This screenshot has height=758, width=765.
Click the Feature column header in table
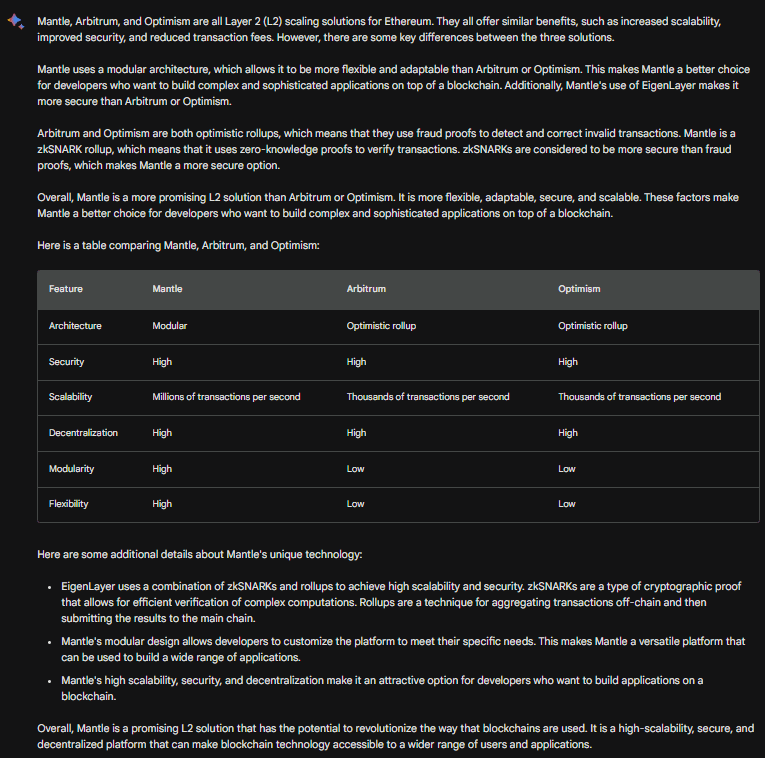[x=66, y=289]
